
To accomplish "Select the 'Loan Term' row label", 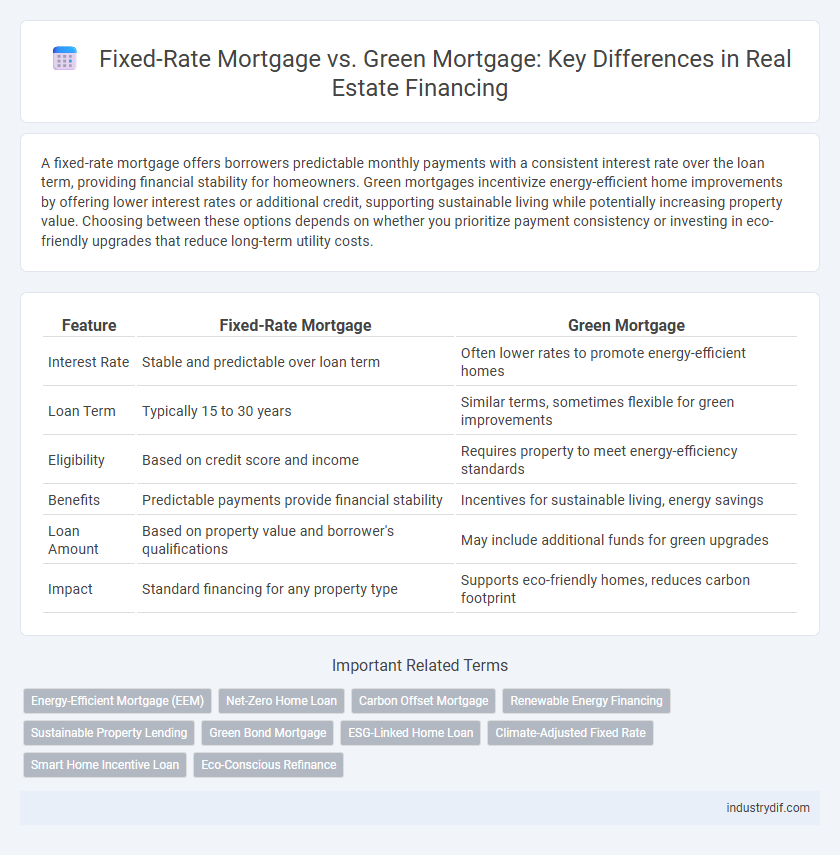I will pyautogui.click(x=82, y=411).
